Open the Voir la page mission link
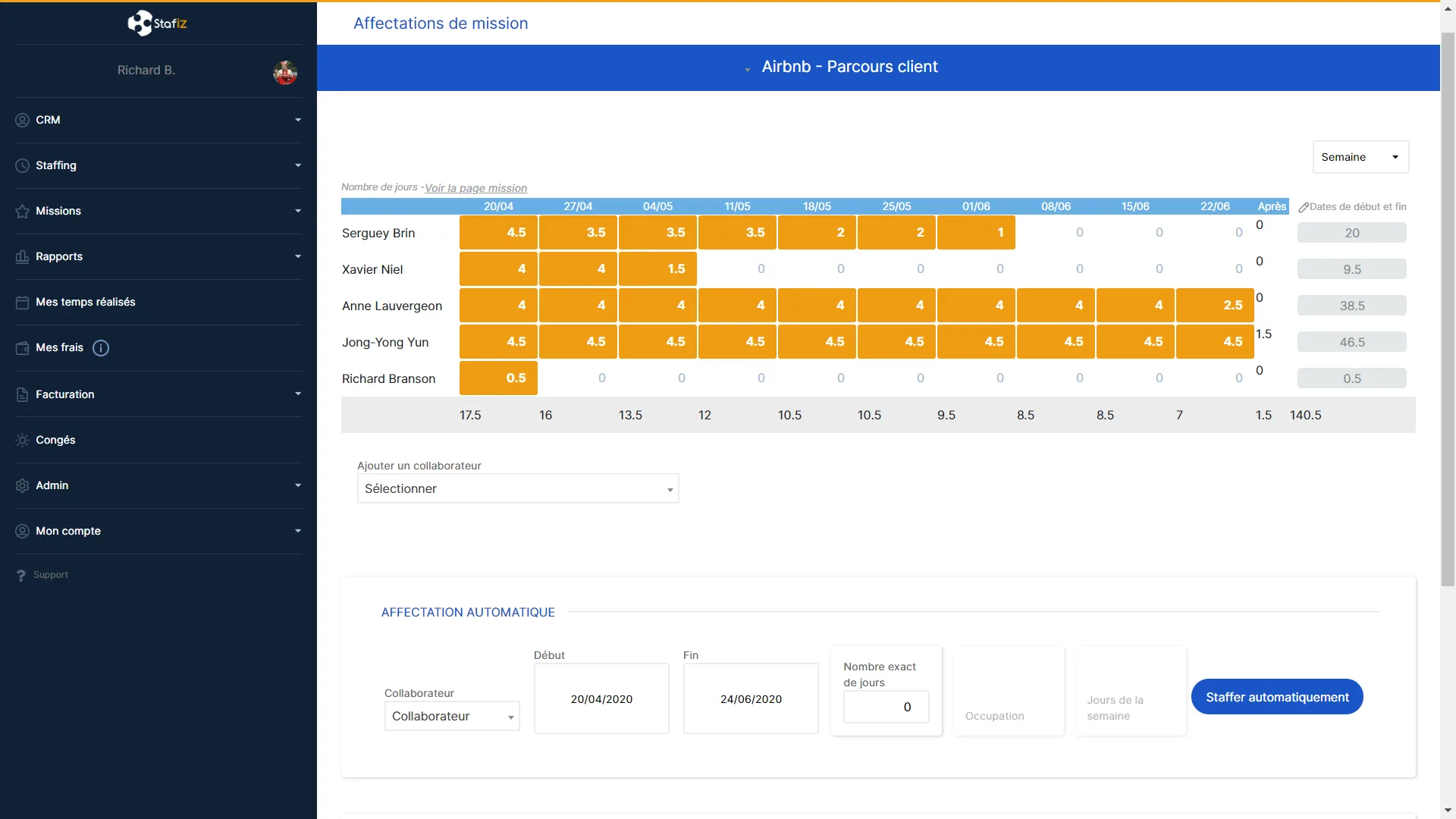This screenshot has height=819, width=1456. 475,188
